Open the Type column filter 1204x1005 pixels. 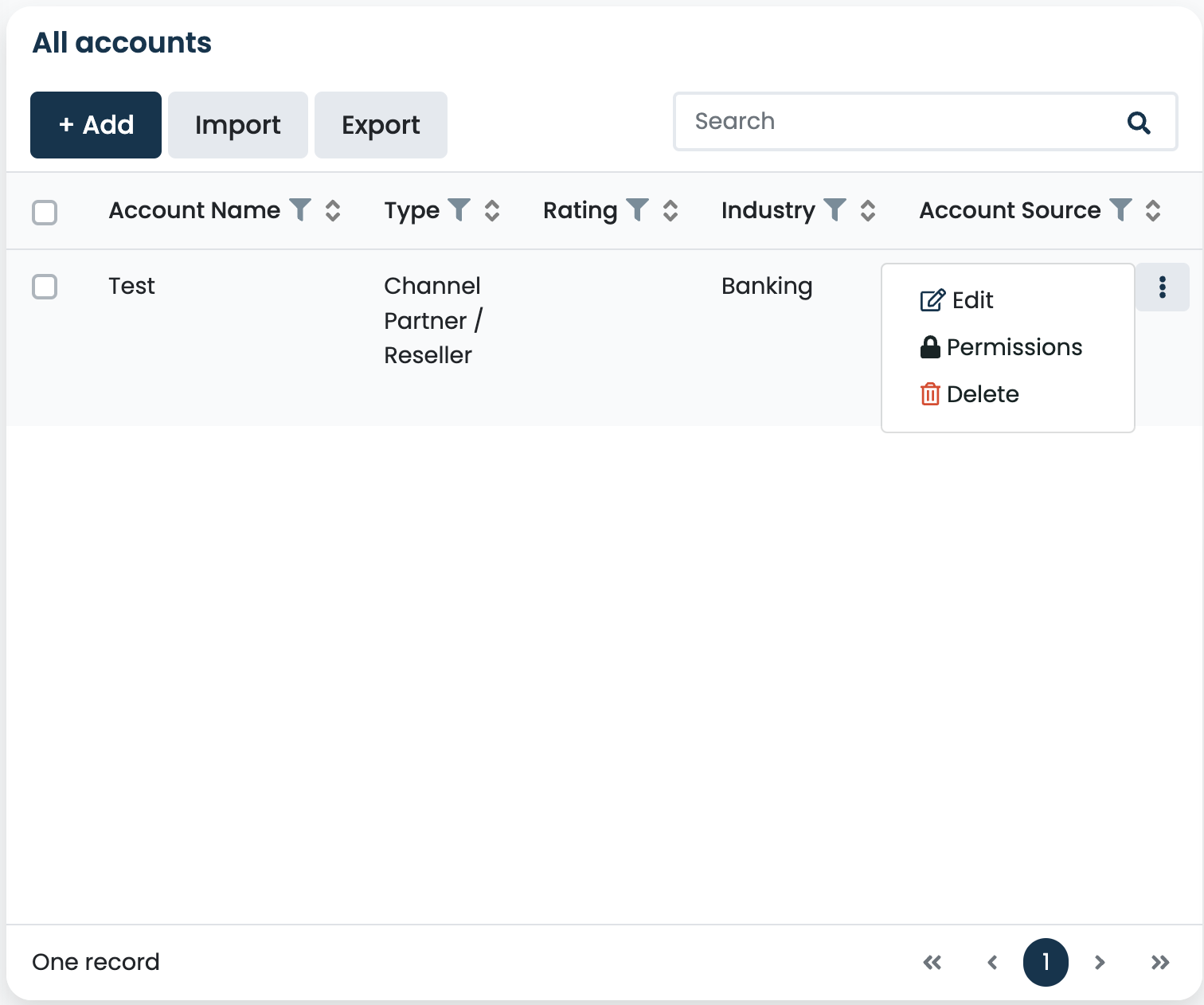(x=459, y=209)
